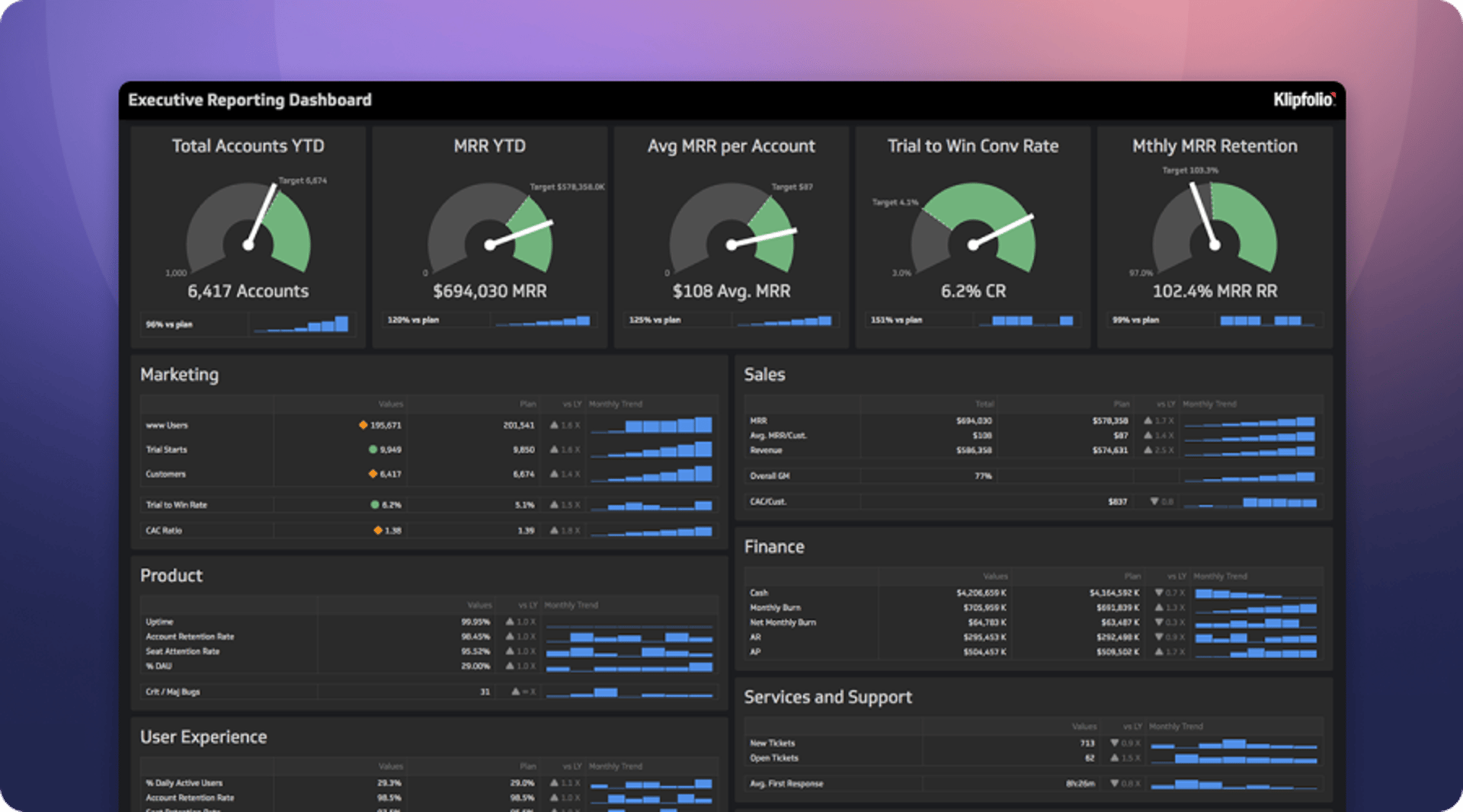This screenshot has width=1463, height=812.
Task: Click the up-arrow vs LY icon for MRR
Action: pyautogui.click(x=1148, y=420)
